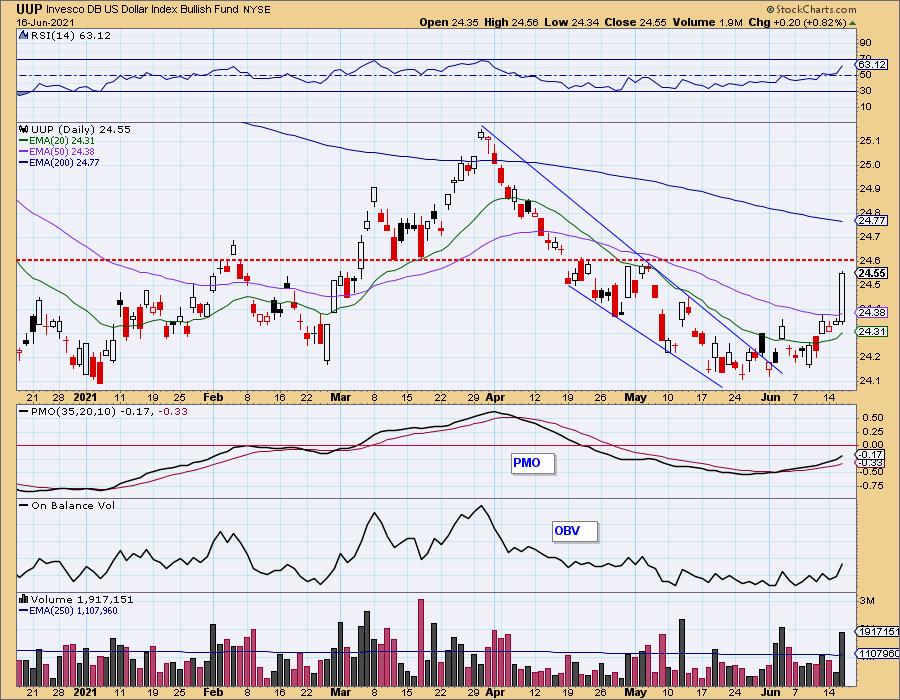
Task: Click the volume bars icon beside Volume label
Action: point(24,599)
